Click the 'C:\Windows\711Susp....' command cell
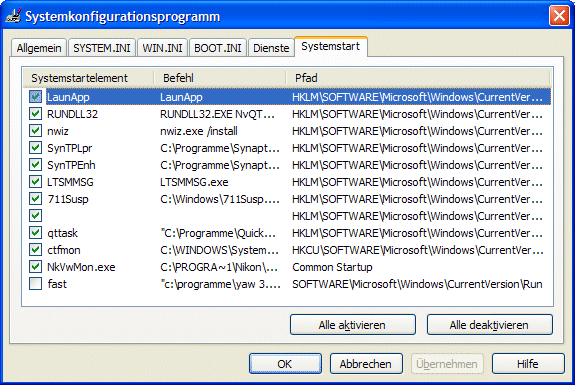Viewport: 575px width, 385px height. coord(220,199)
